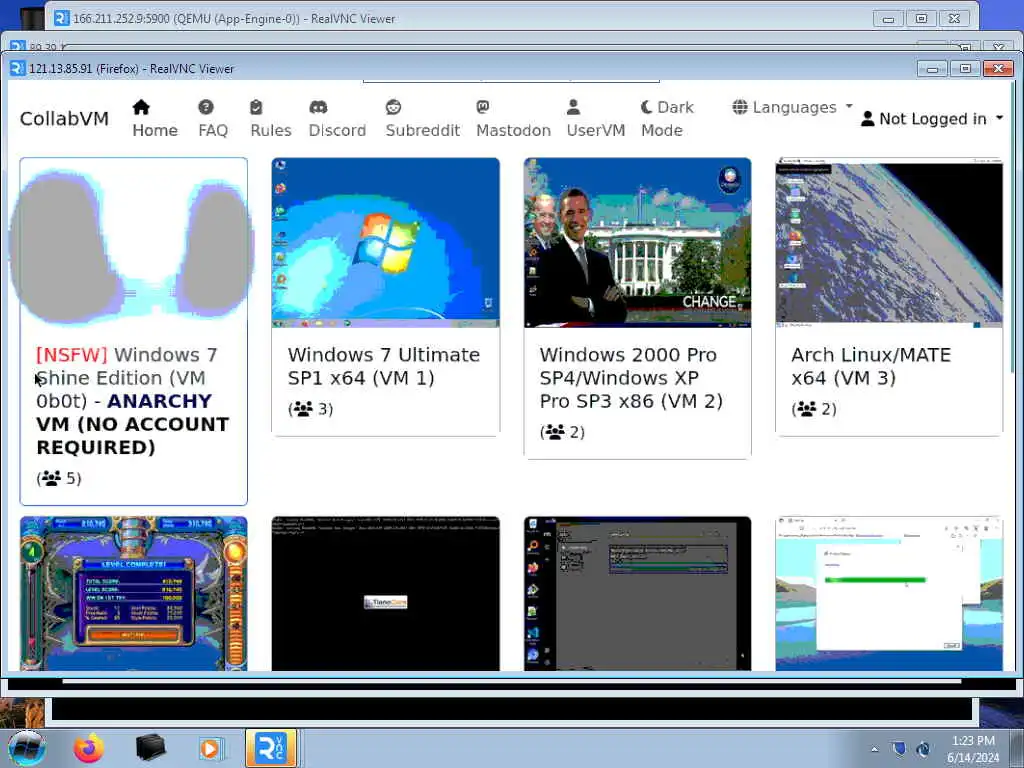
Task: Click the person icon above UserVM
Action: pyautogui.click(x=573, y=107)
